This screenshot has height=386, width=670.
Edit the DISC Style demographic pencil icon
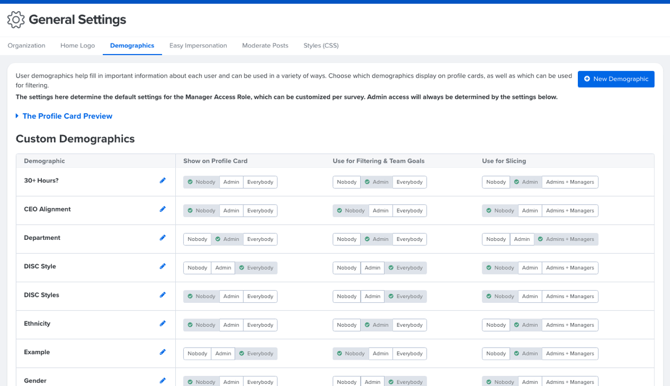click(x=162, y=266)
